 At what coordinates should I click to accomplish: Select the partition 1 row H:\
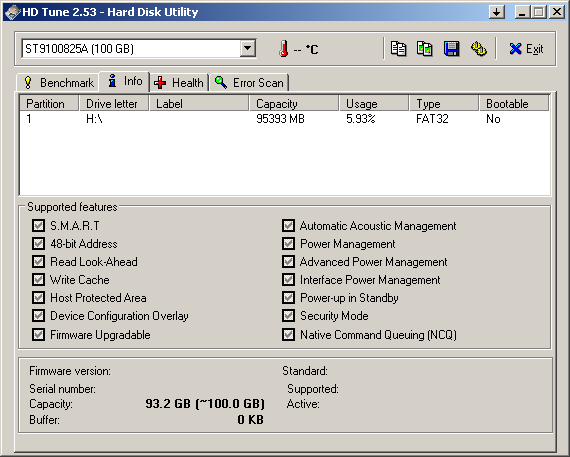(x=285, y=119)
